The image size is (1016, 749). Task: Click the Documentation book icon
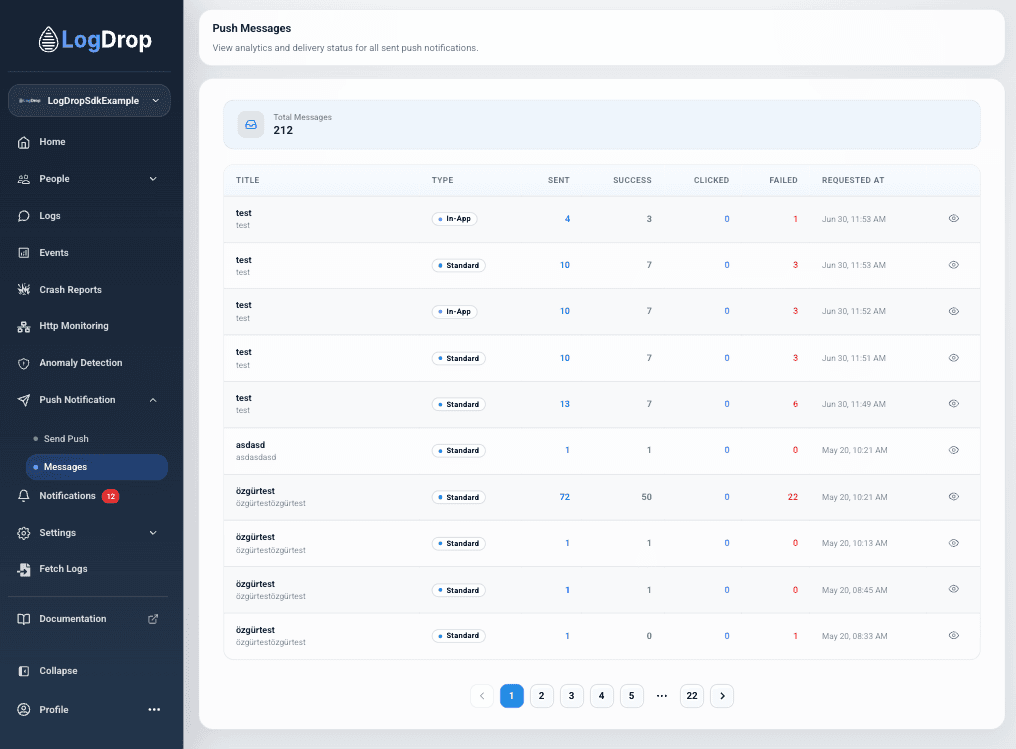(x=24, y=619)
